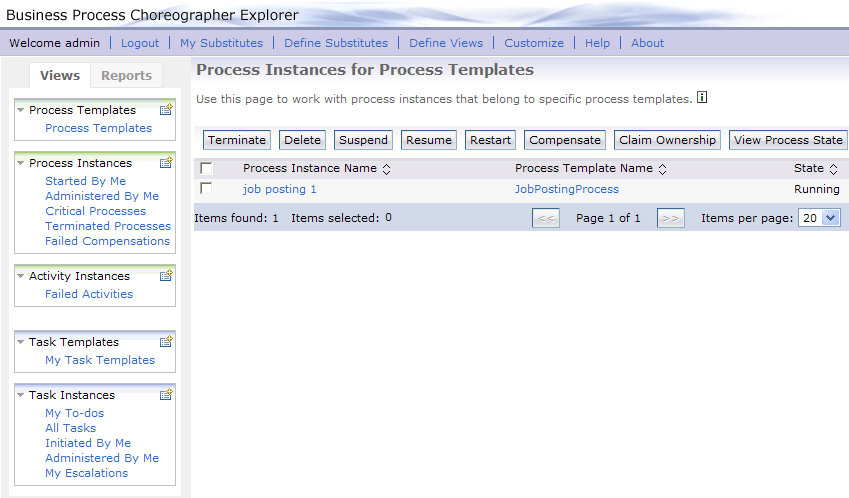Open the Process Templates view link
Screen dimensions: 849x498
[x=99, y=128]
